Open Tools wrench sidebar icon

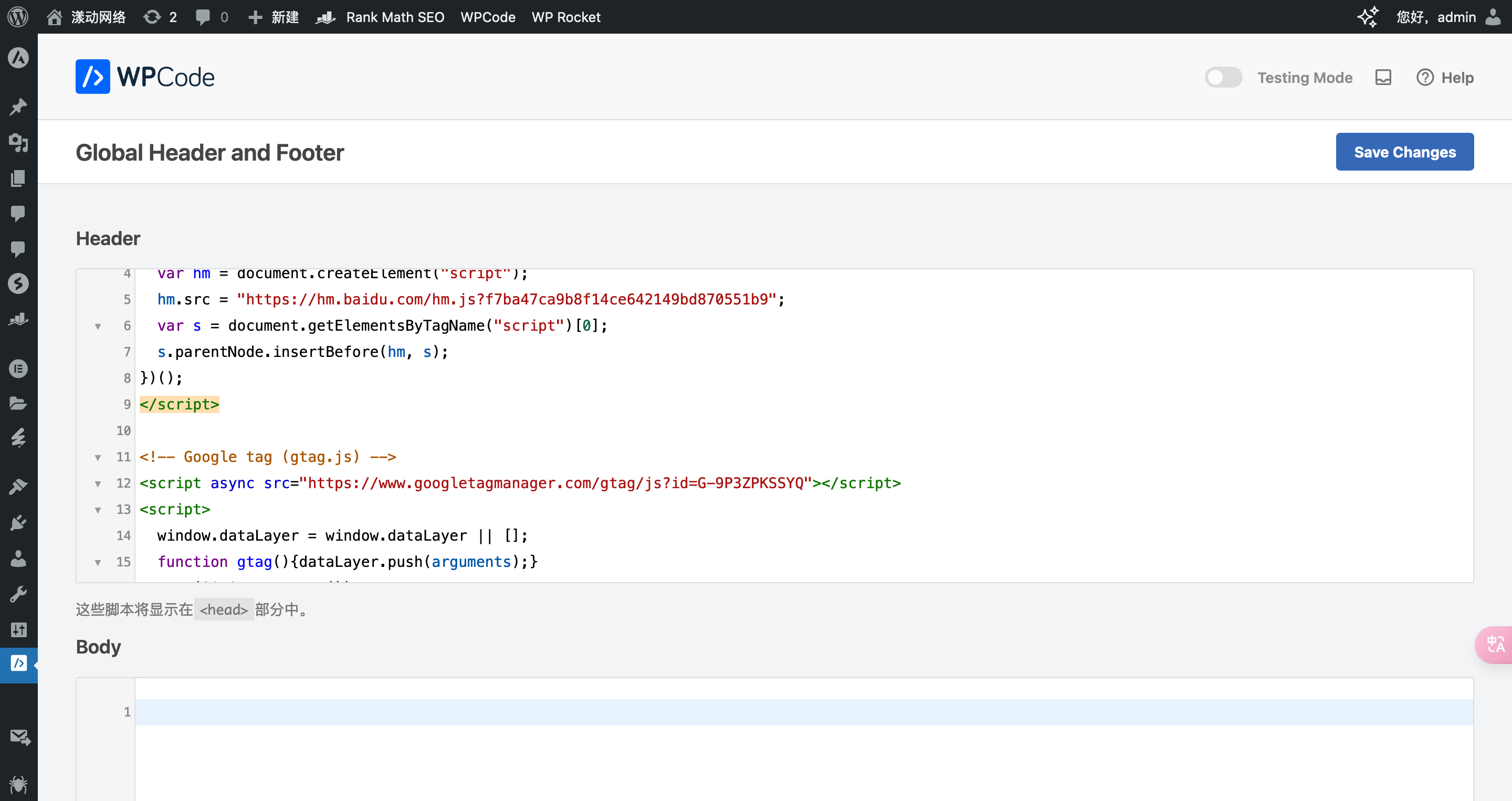click(x=19, y=594)
